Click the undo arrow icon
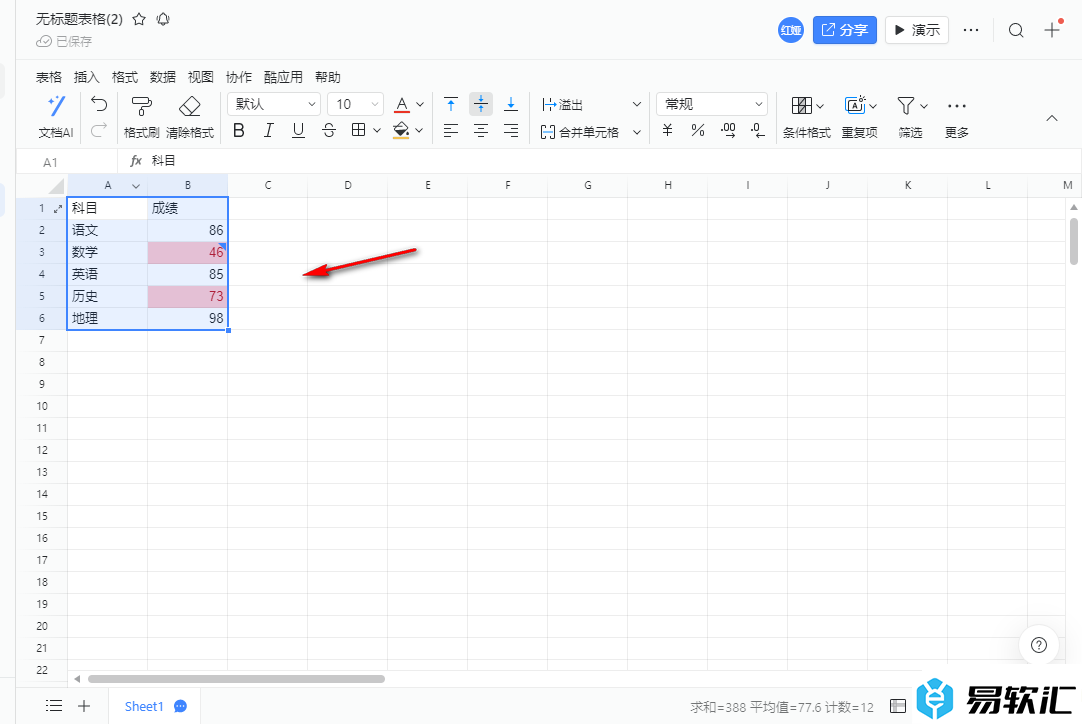 point(99,104)
